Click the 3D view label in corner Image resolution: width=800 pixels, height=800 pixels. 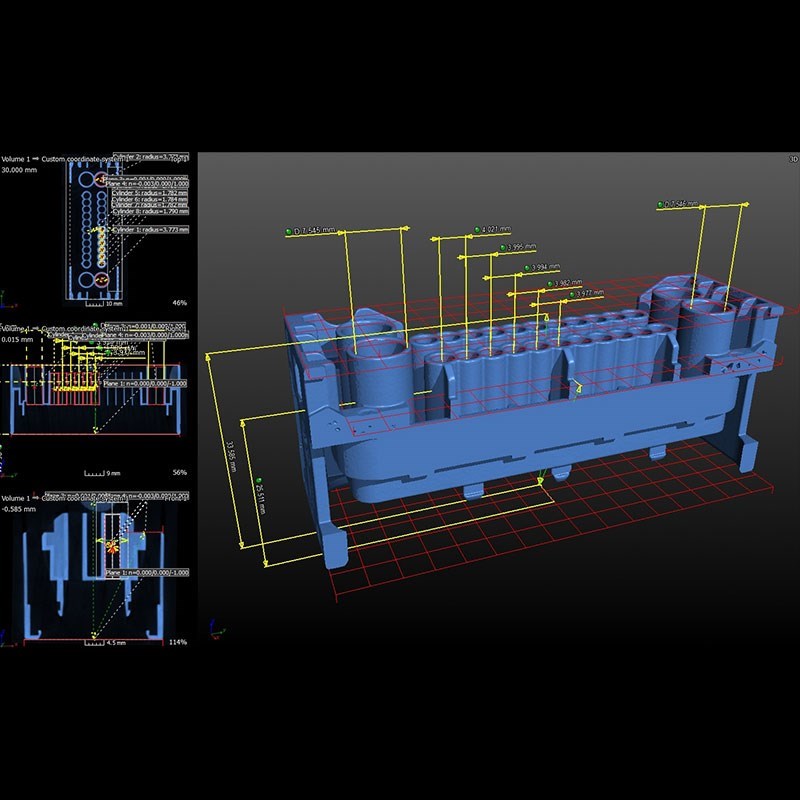click(793, 159)
